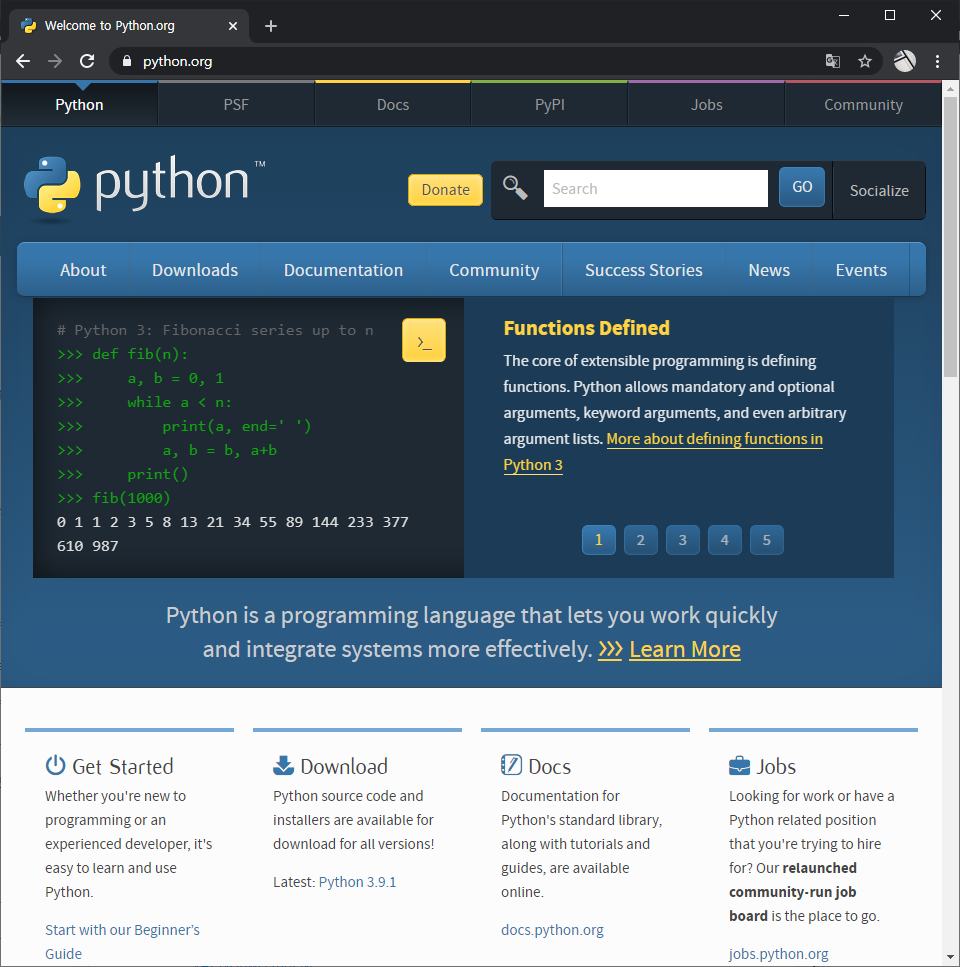Bookmark this page with the star
This screenshot has height=967, width=960.
(864, 61)
